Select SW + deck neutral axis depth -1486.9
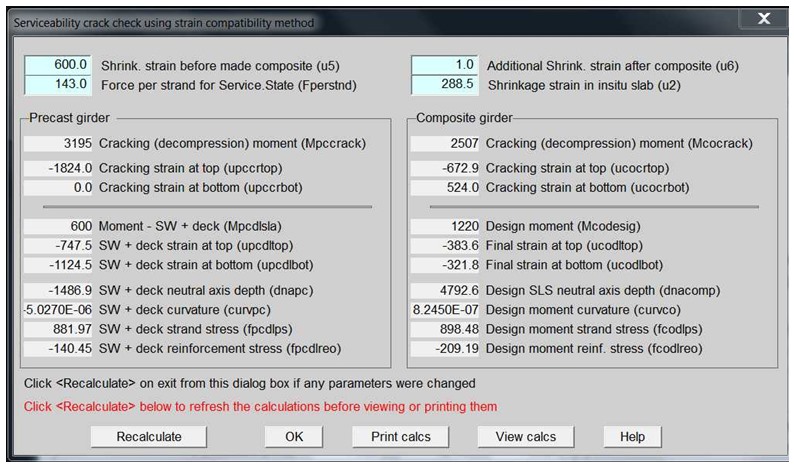This screenshot has width=794, height=466. pos(58,290)
